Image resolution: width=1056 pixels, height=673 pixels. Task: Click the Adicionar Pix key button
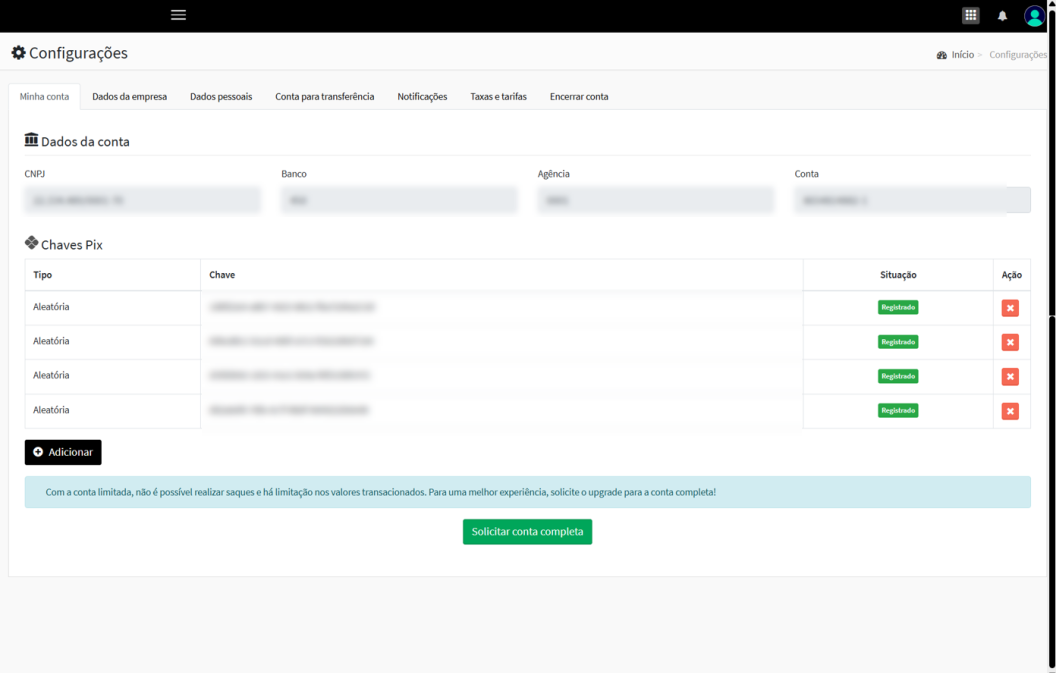pos(63,452)
